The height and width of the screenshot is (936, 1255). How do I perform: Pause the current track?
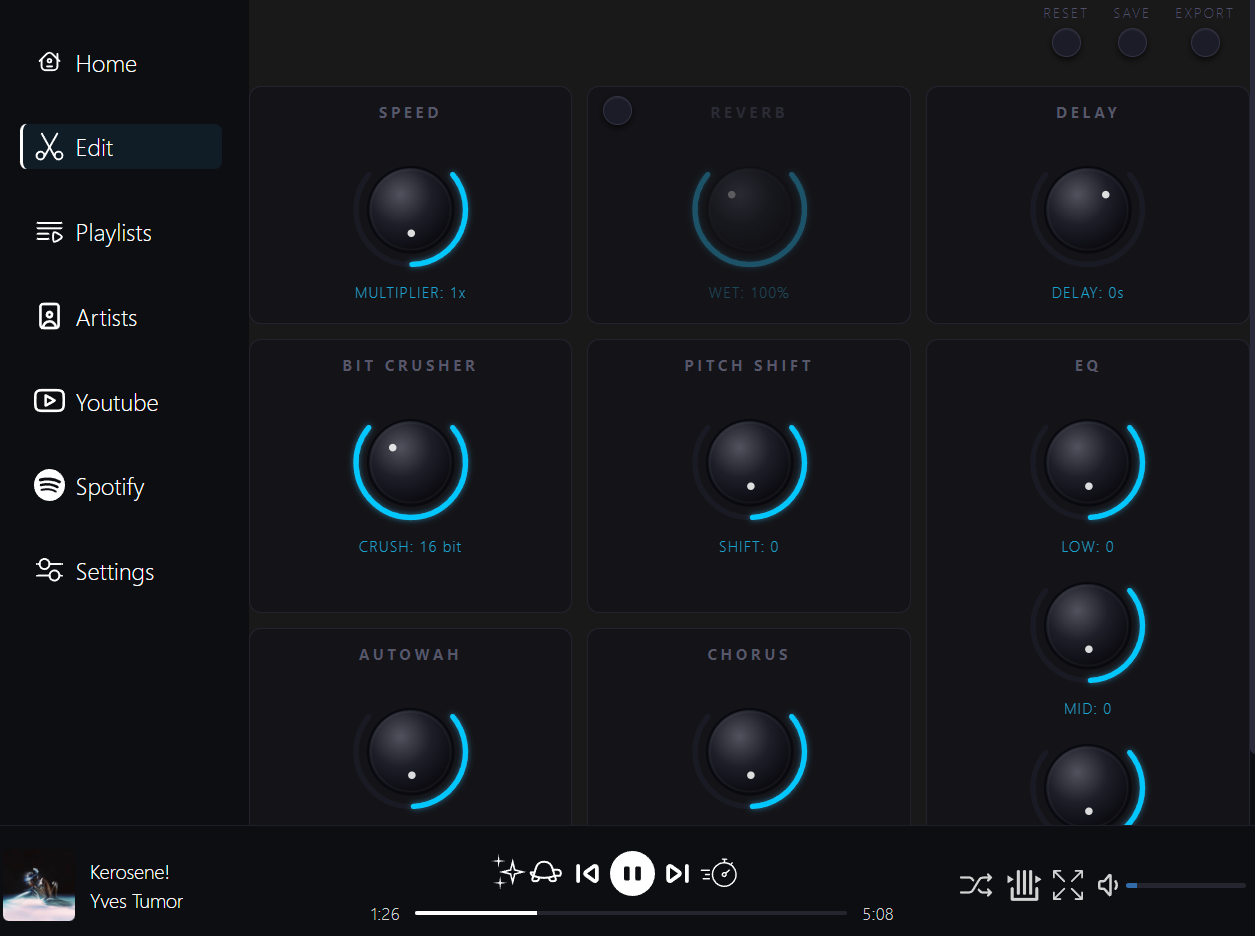click(x=632, y=872)
